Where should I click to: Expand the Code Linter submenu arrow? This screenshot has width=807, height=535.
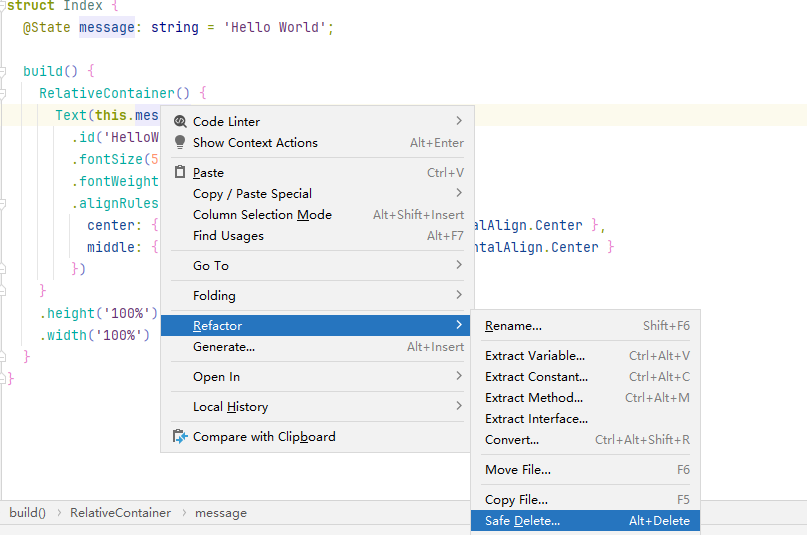pyautogui.click(x=459, y=122)
